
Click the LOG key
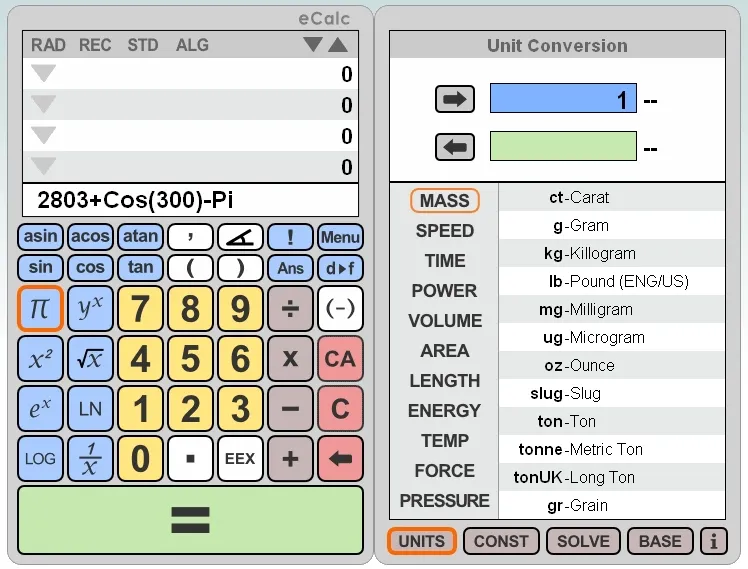pyautogui.click(x=41, y=459)
